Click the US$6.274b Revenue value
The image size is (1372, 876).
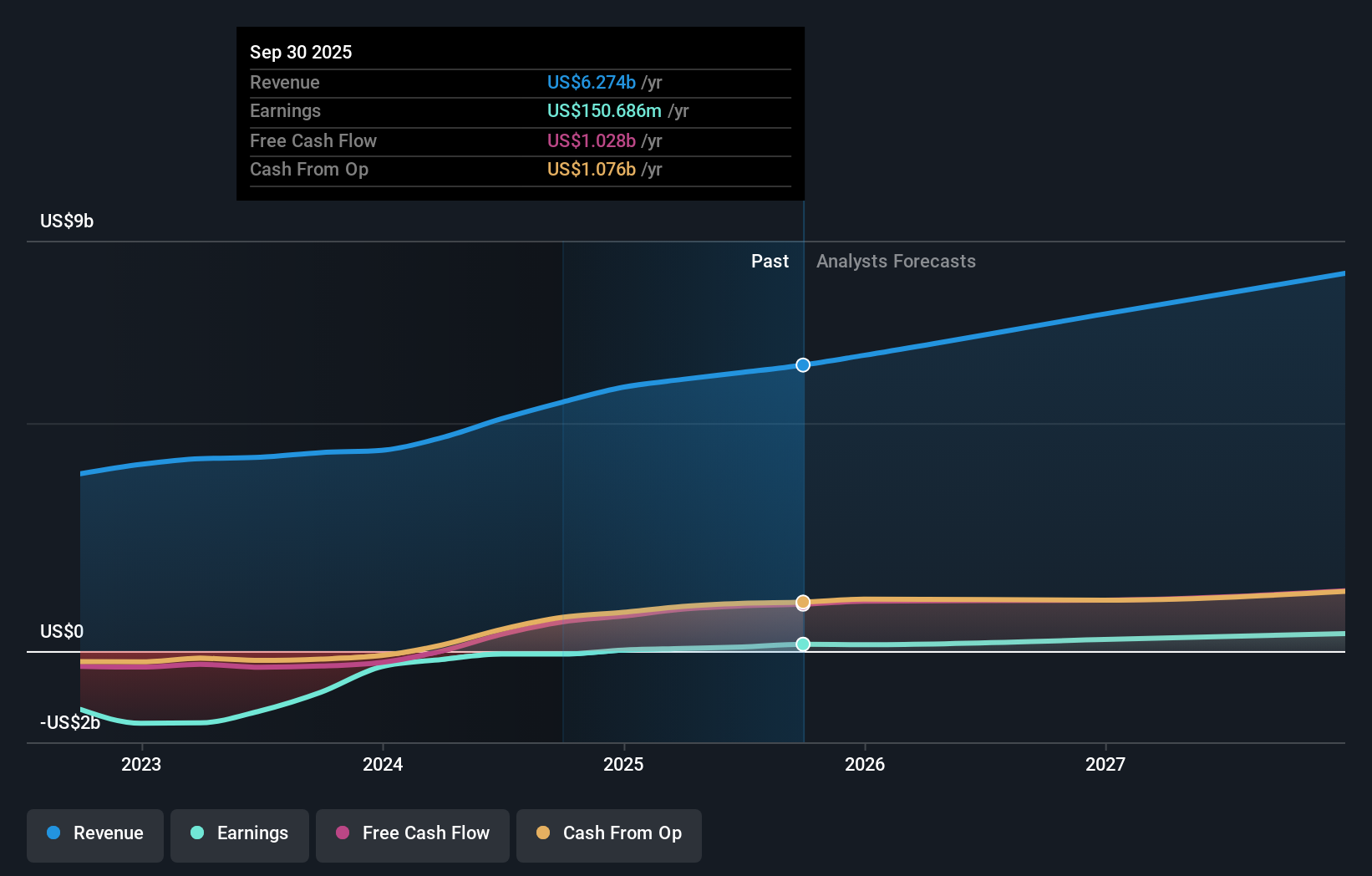click(590, 82)
